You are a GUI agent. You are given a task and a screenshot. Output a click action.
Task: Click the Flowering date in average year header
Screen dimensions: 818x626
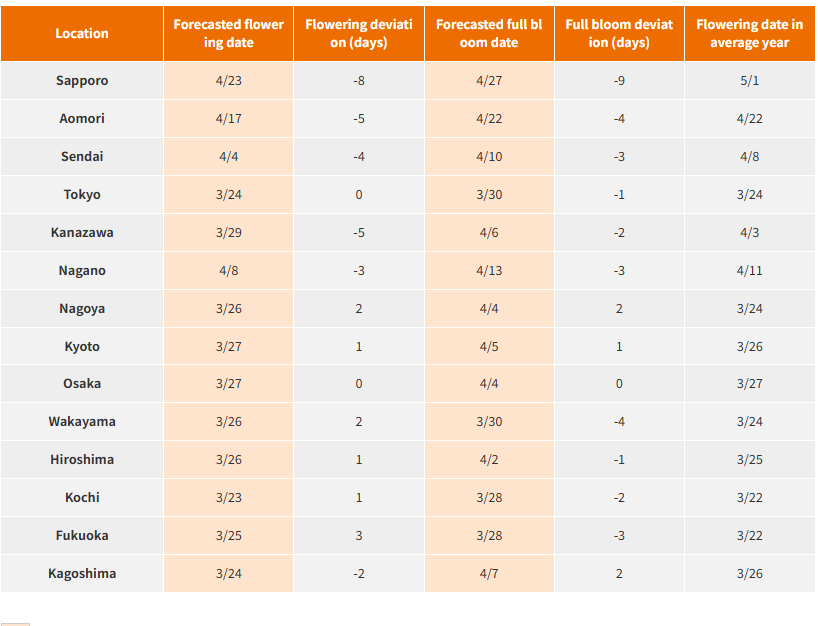click(750, 33)
